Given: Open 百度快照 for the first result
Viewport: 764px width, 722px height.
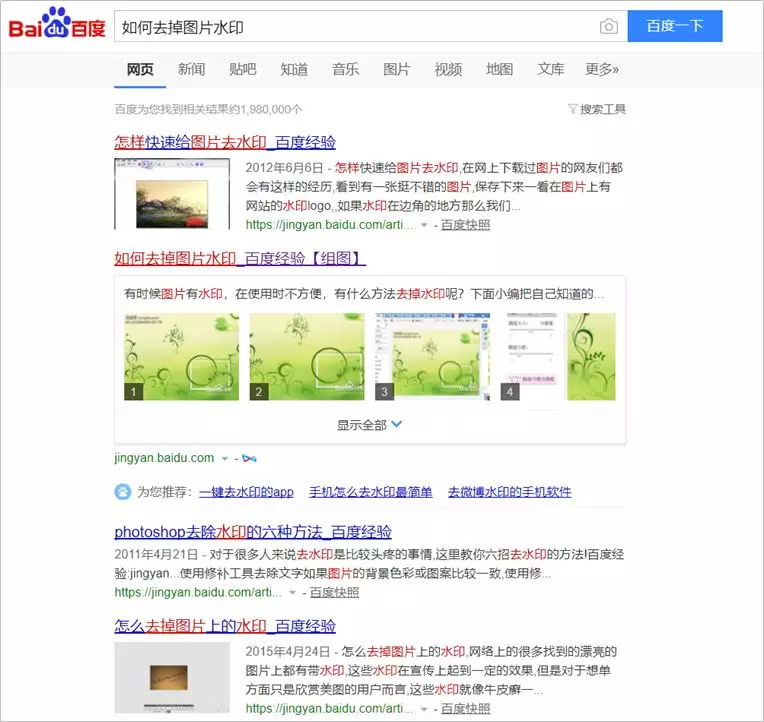Looking at the screenshot, I should (465, 225).
